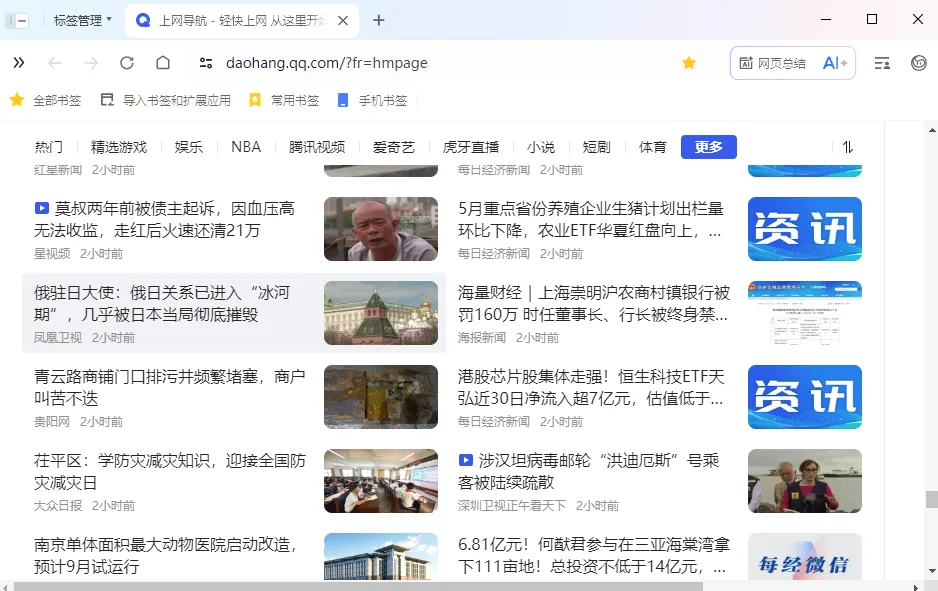View site information icon in address bar
Viewport: 938px width, 591px height.
[x=206, y=63]
